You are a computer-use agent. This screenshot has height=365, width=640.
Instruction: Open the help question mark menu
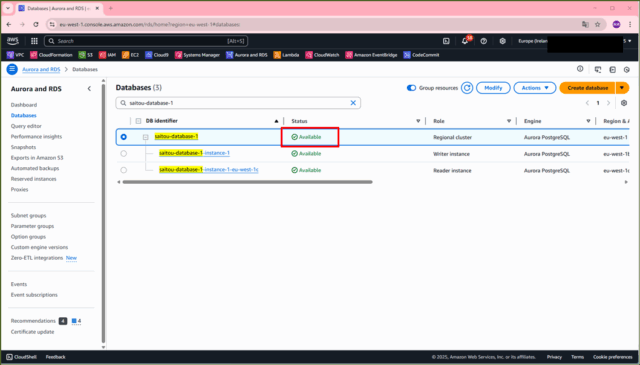[484, 41]
